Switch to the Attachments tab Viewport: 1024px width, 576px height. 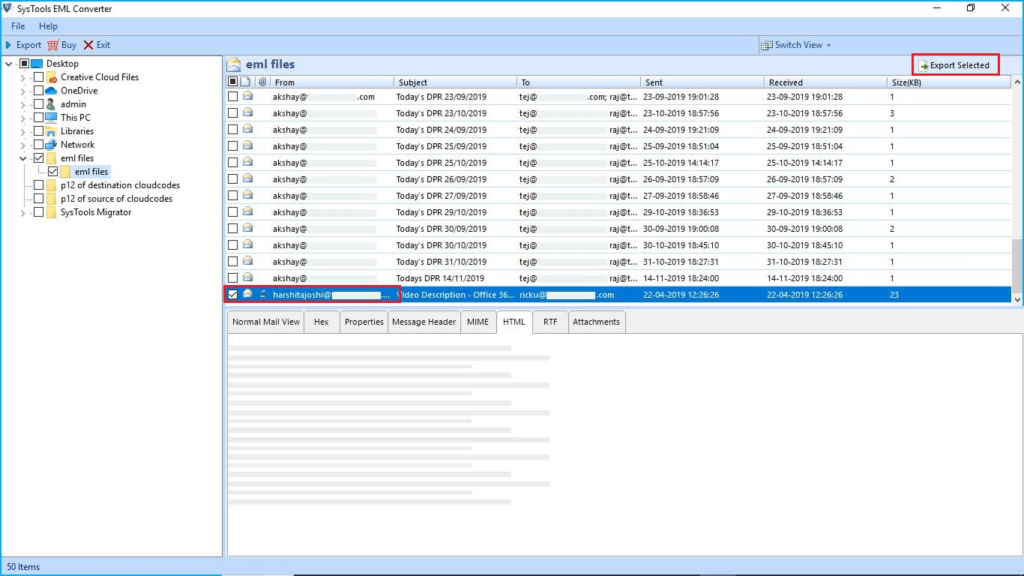pos(595,322)
